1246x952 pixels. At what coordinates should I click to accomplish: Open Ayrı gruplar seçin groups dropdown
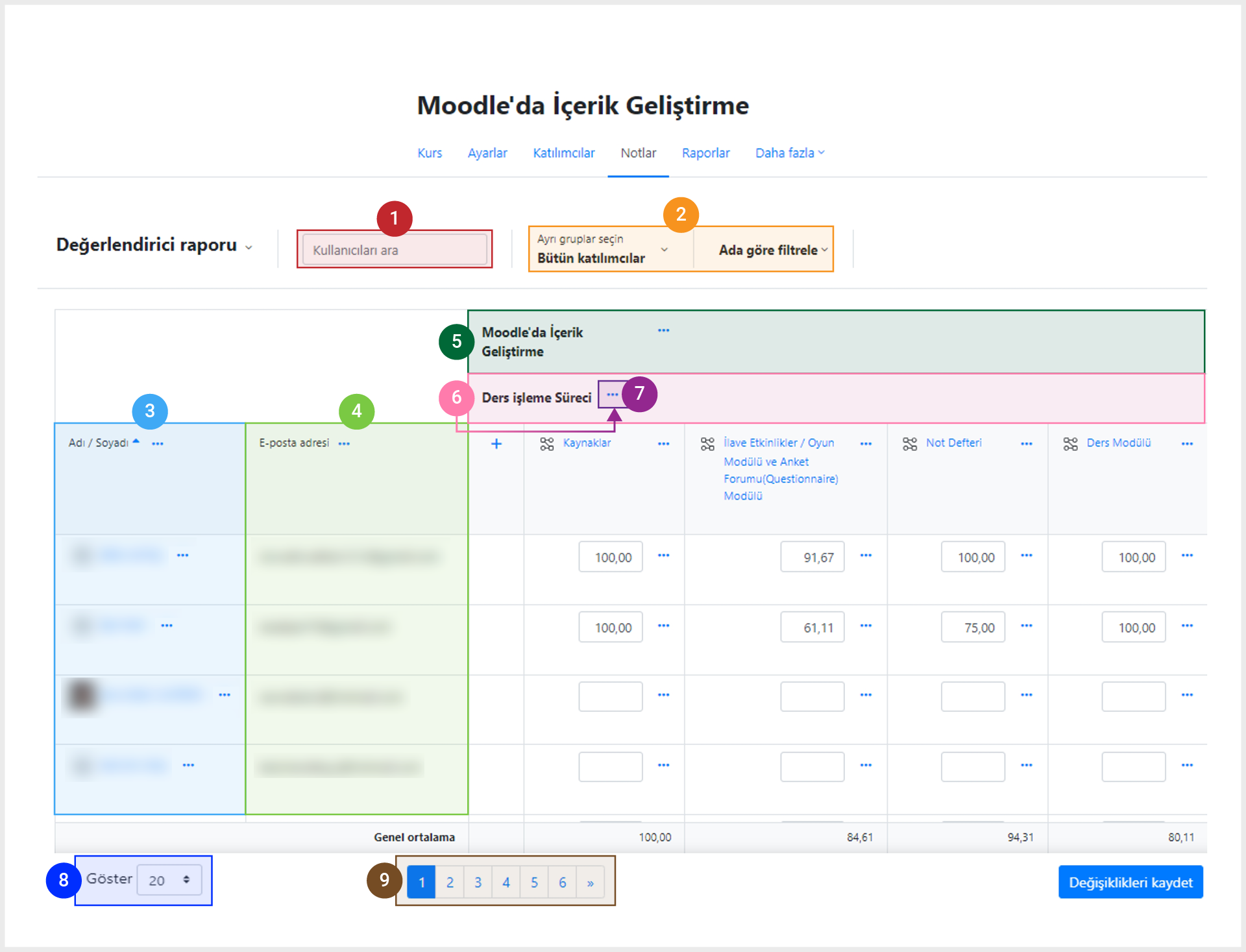pyautogui.click(x=603, y=249)
